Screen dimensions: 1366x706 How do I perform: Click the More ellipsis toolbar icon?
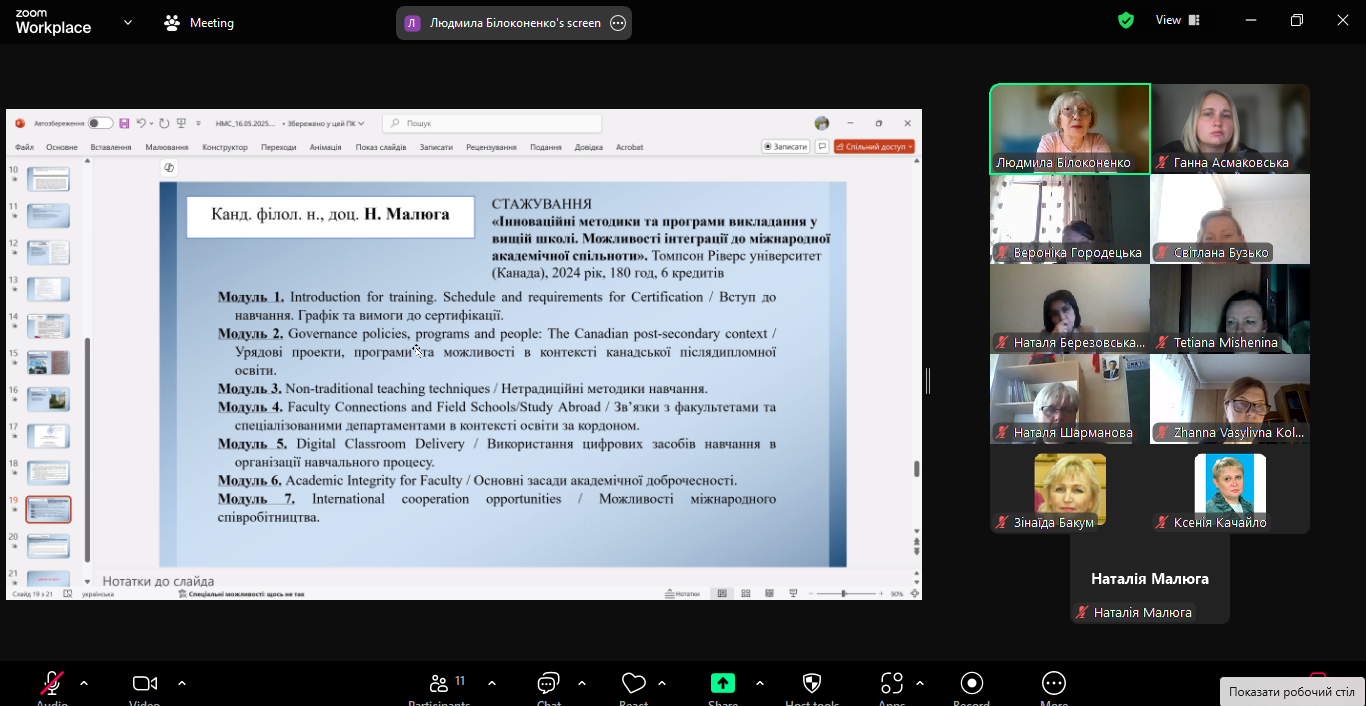point(1053,684)
